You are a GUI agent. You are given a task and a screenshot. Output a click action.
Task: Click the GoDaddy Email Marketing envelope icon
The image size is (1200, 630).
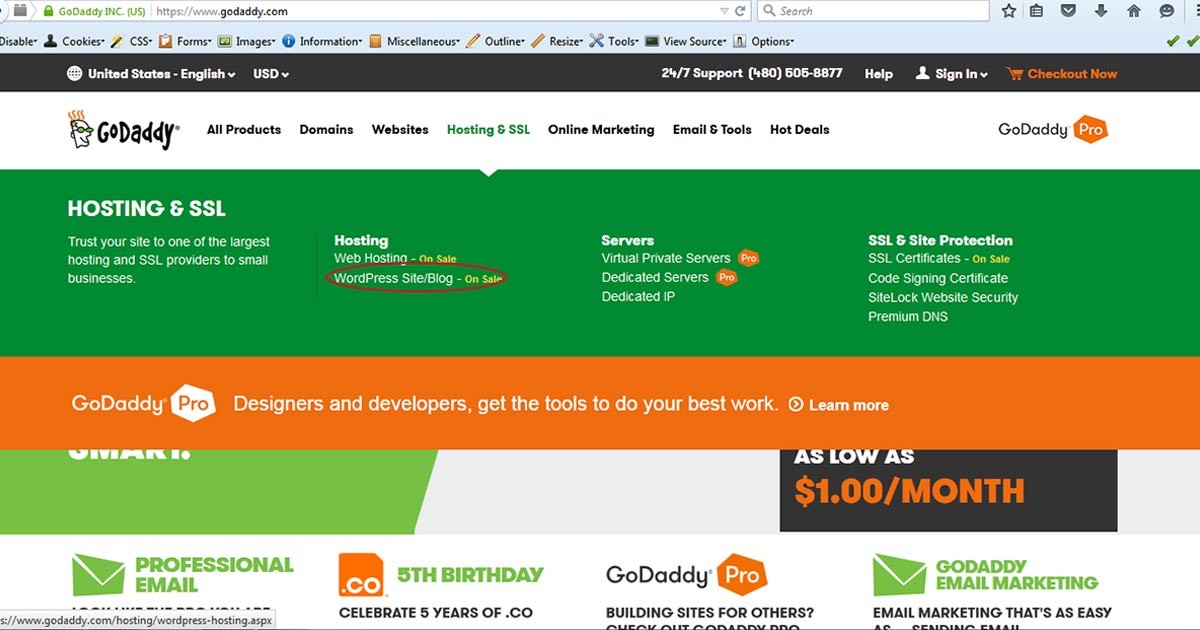[x=899, y=575]
